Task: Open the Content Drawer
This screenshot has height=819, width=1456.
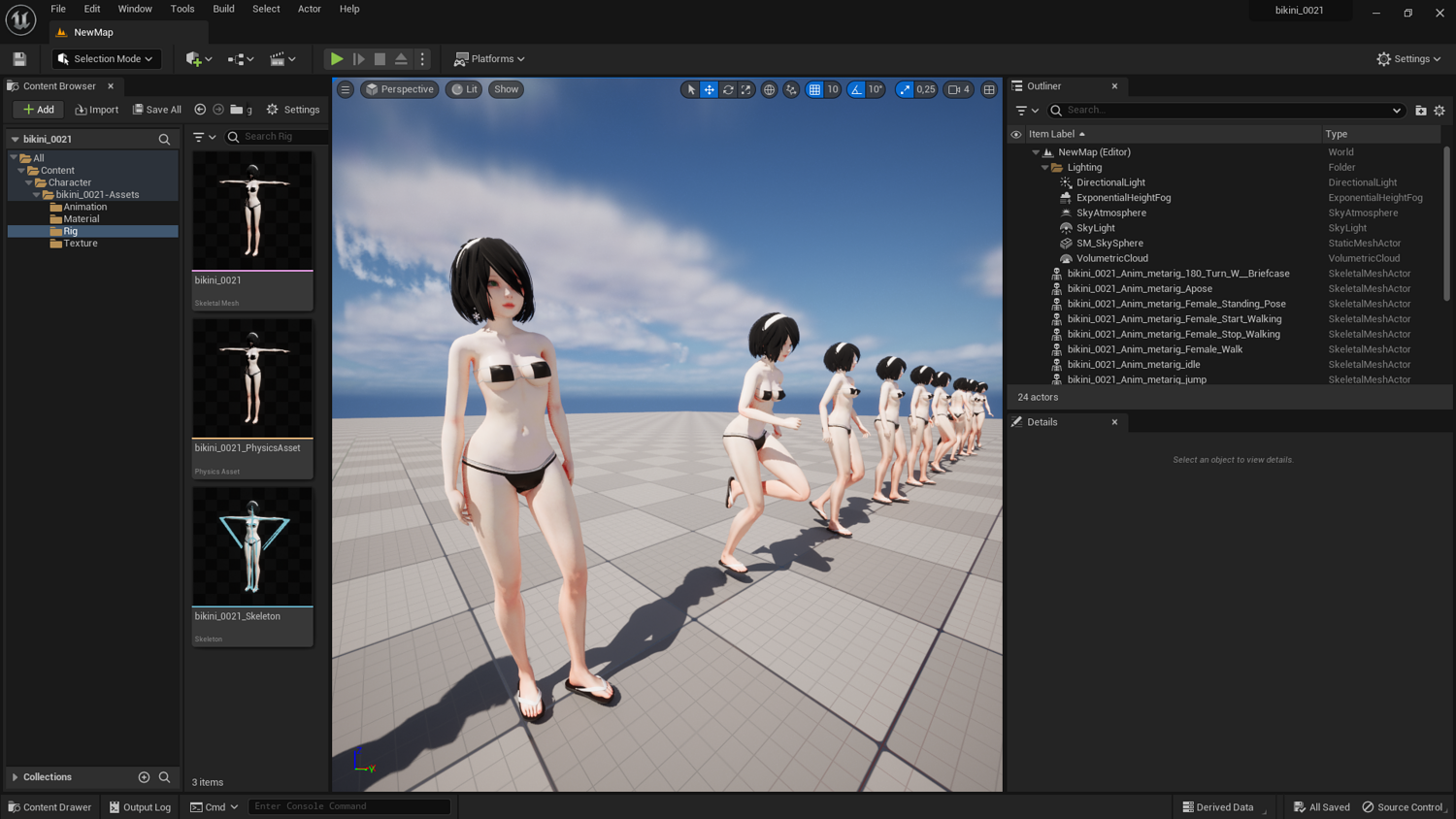Action: point(50,807)
